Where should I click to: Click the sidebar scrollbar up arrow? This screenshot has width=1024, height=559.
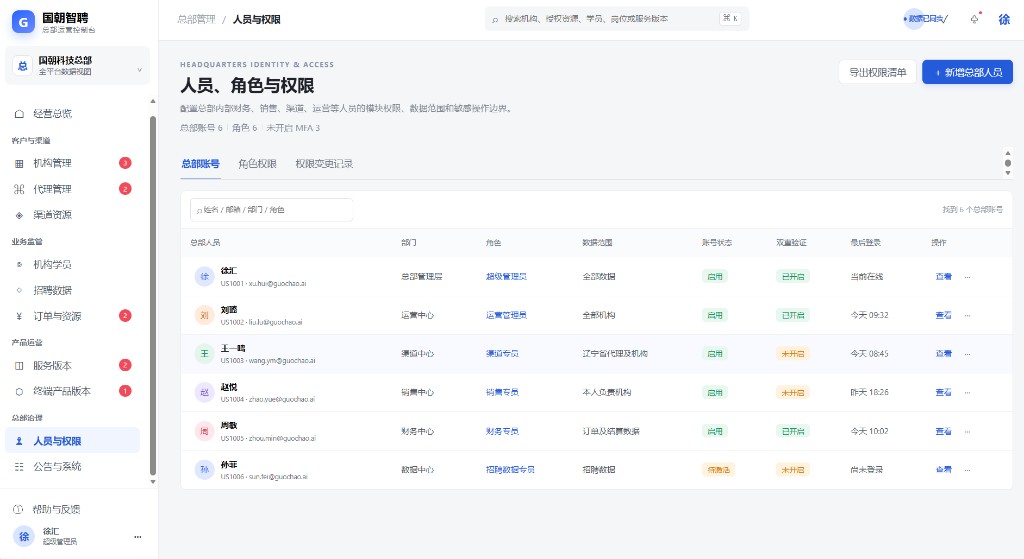[x=153, y=101]
